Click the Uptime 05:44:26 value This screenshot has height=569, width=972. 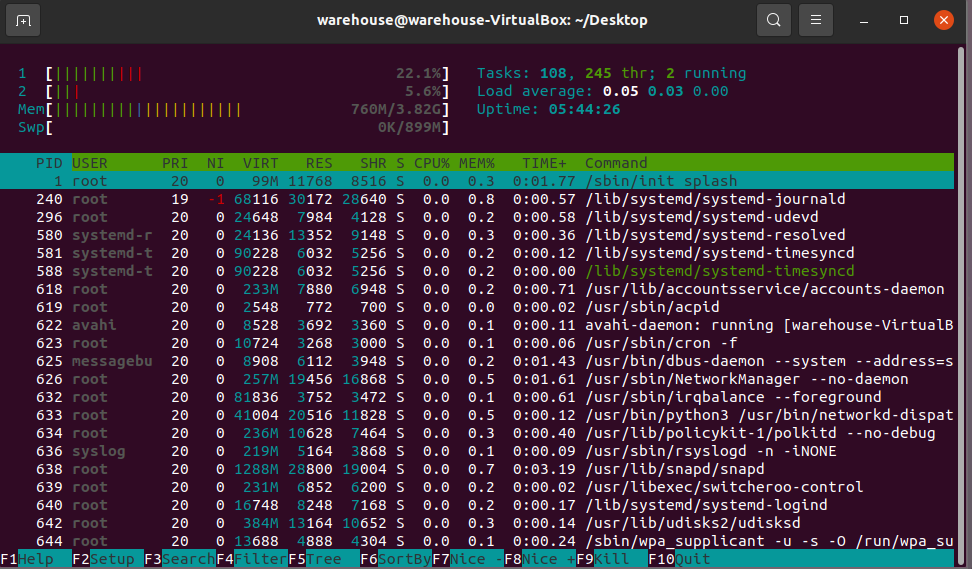584,109
